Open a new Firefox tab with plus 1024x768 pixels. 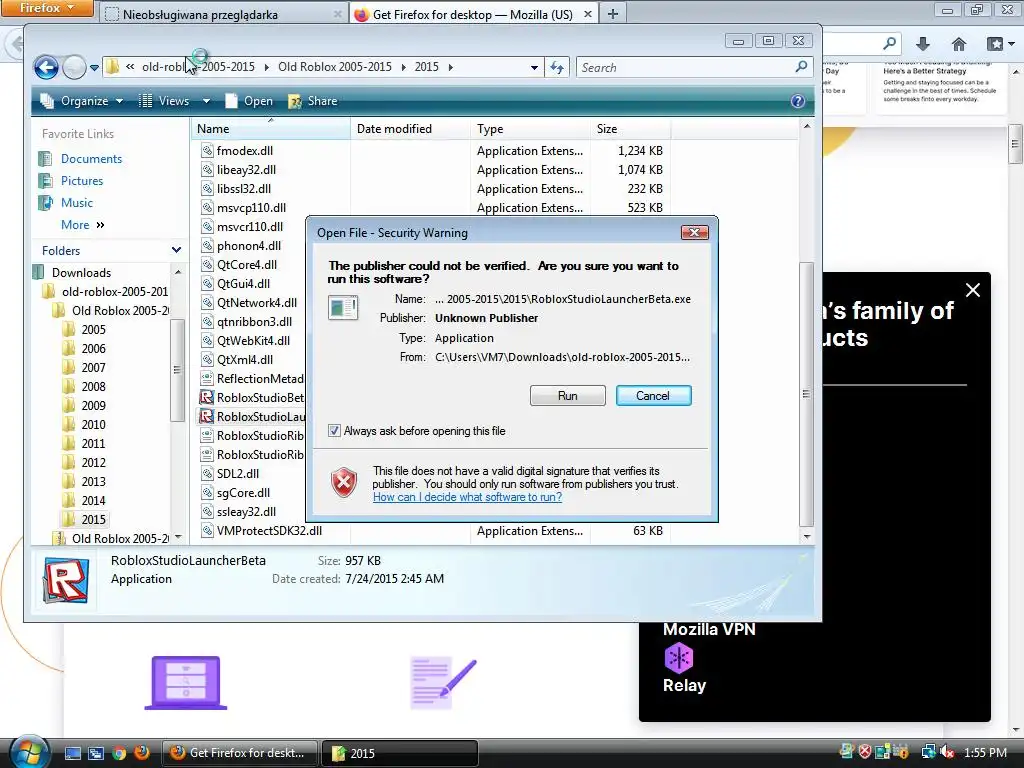613,14
